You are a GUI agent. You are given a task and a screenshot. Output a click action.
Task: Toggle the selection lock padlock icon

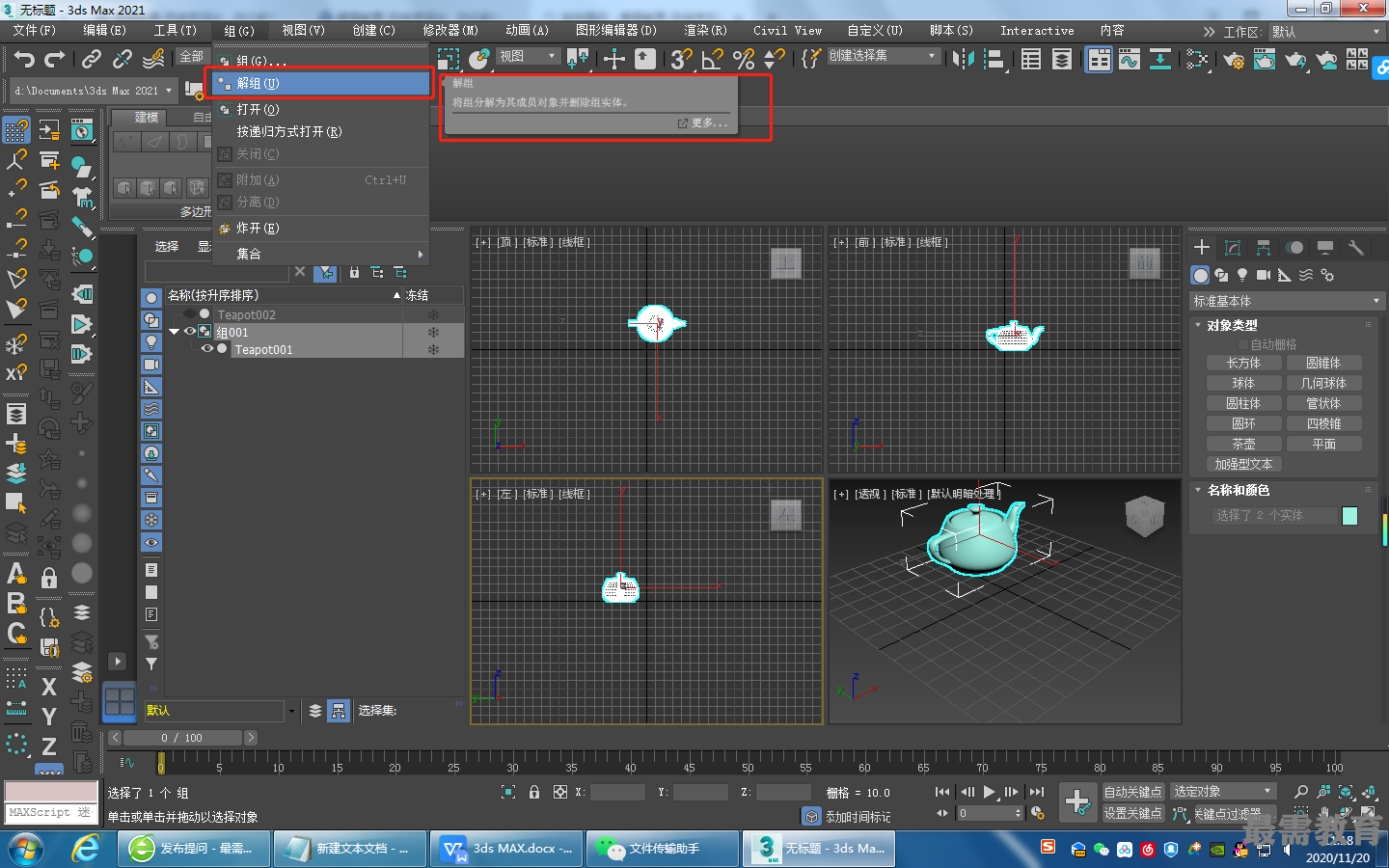click(534, 792)
